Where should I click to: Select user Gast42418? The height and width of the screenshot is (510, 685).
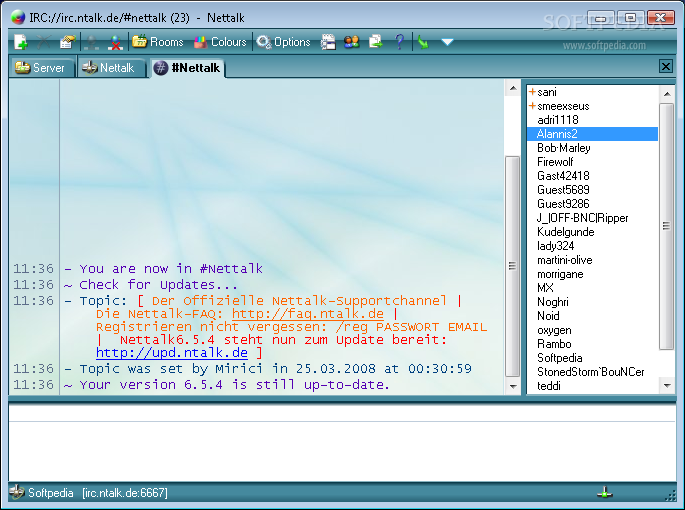pos(592,176)
